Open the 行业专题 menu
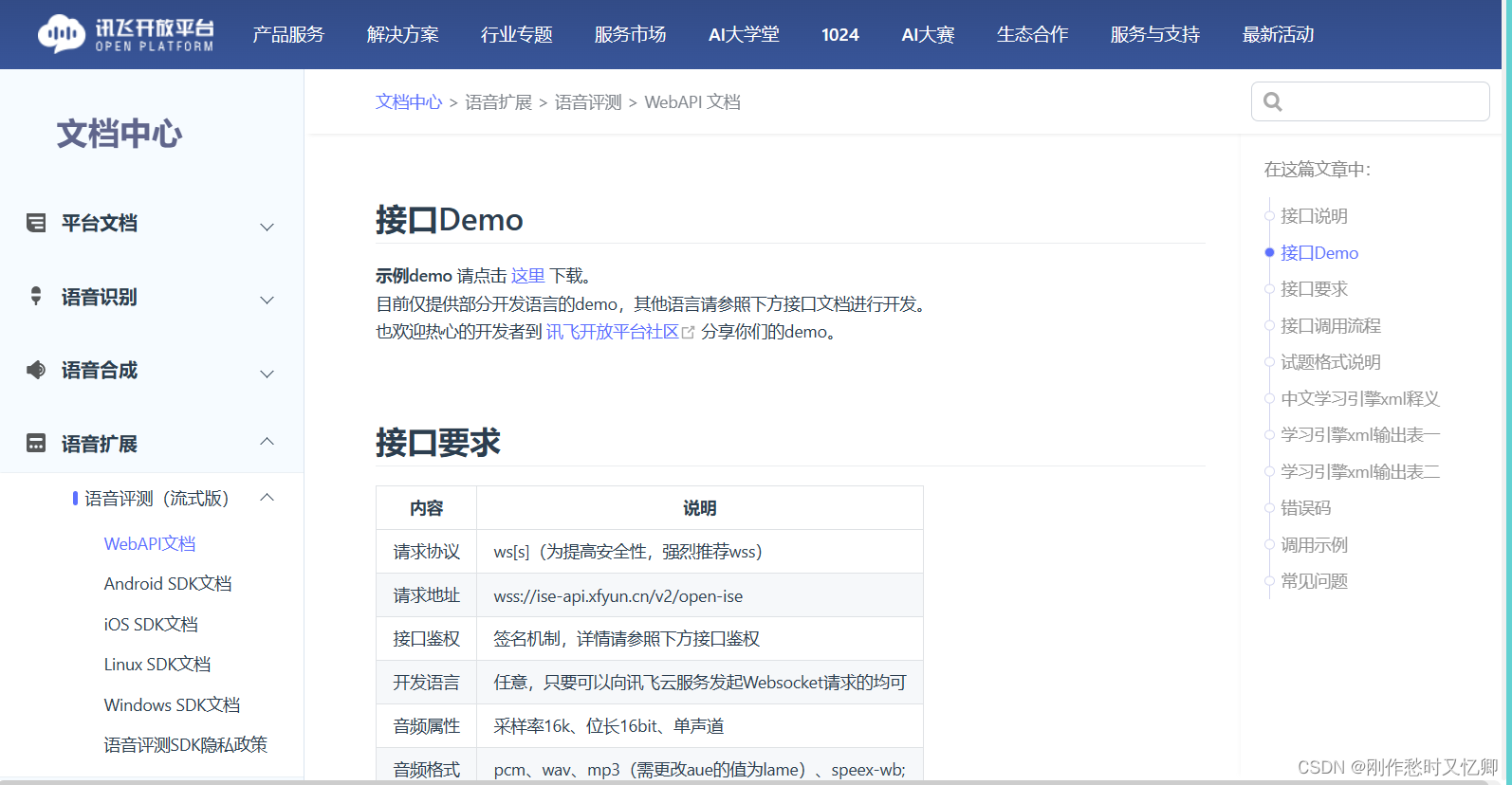 (x=517, y=34)
